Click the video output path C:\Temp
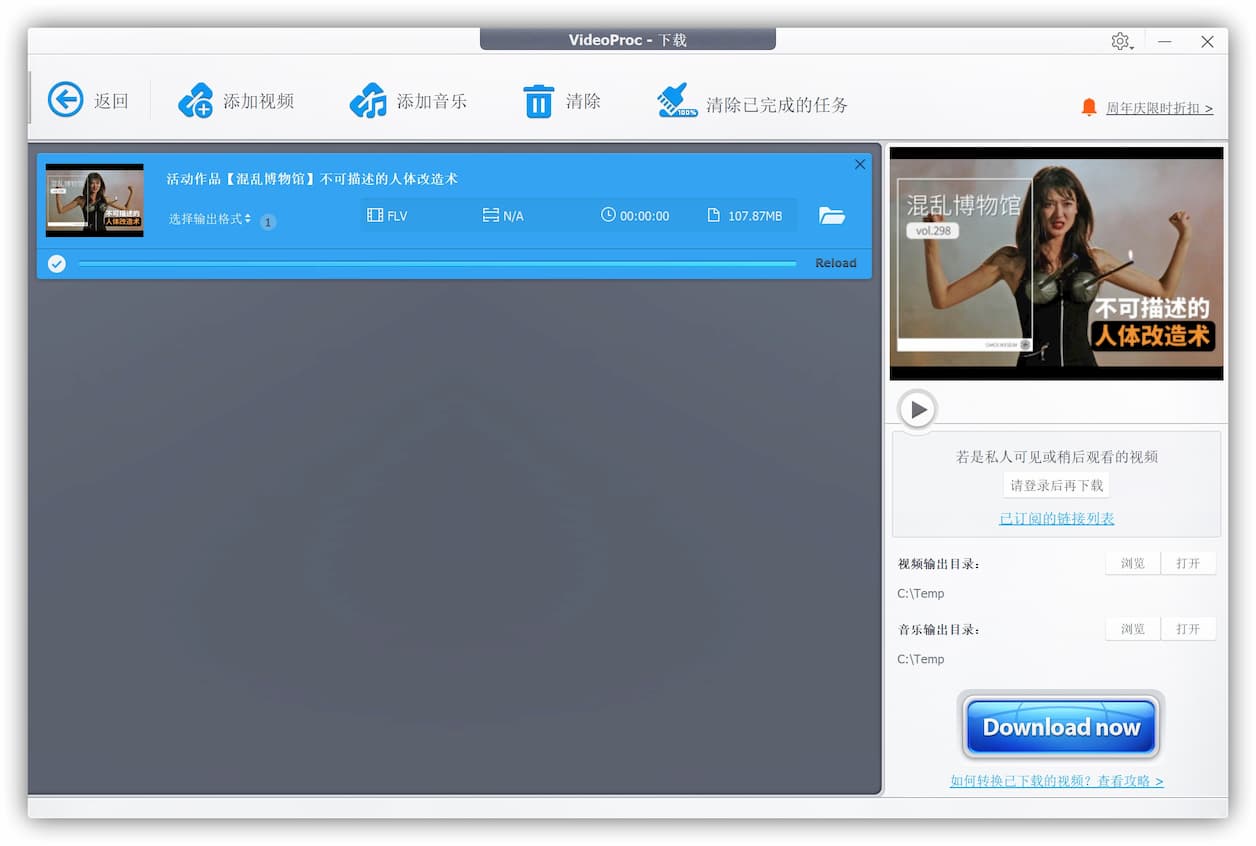Viewport: 1256px width, 846px height. (x=921, y=593)
